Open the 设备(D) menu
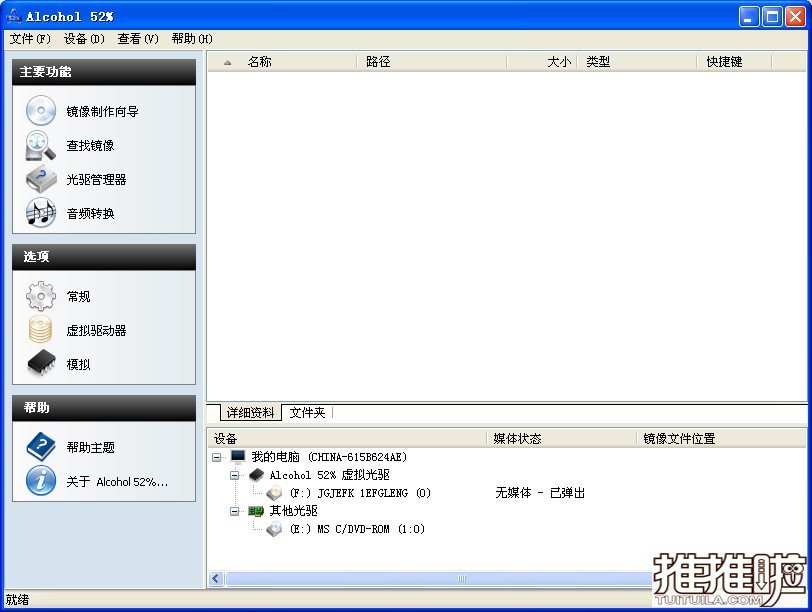Screen dimensions: 812x612 (x=84, y=39)
